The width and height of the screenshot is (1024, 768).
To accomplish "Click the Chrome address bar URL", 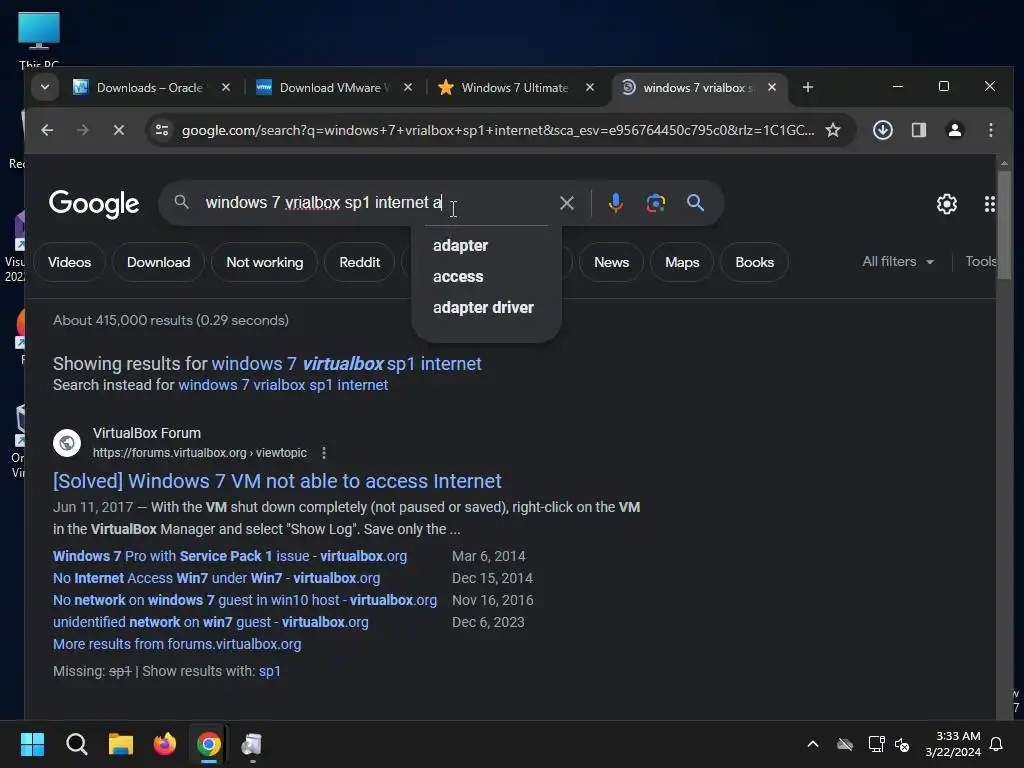I will coord(498,130).
